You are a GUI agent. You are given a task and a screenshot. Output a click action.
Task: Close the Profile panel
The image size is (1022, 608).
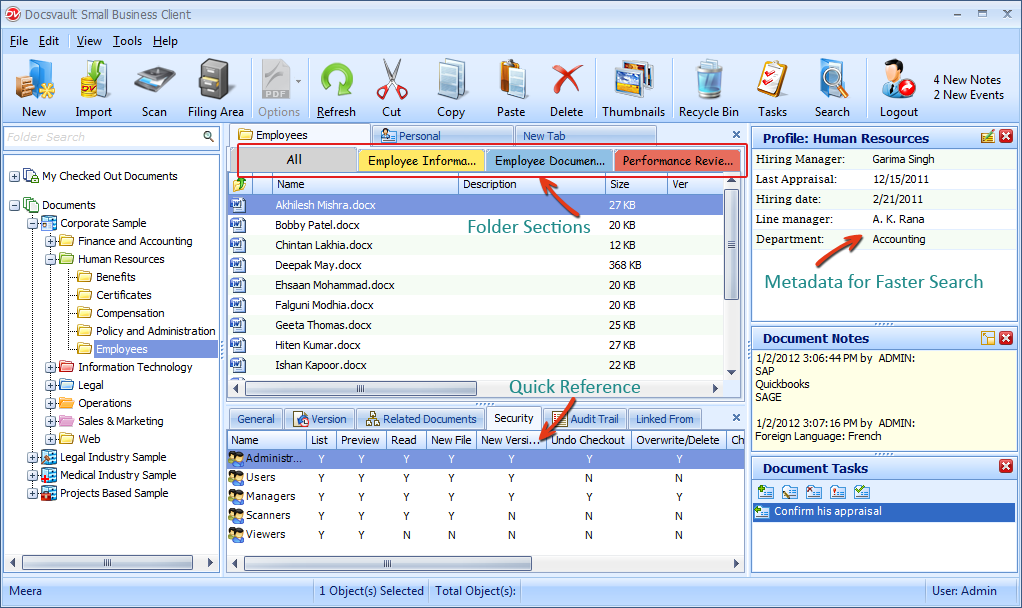tap(1006, 136)
